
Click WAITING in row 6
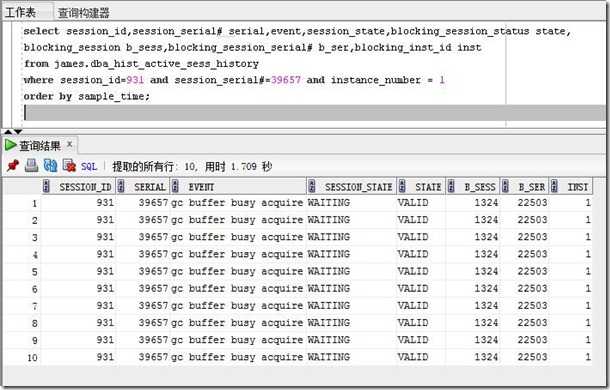point(328,288)
